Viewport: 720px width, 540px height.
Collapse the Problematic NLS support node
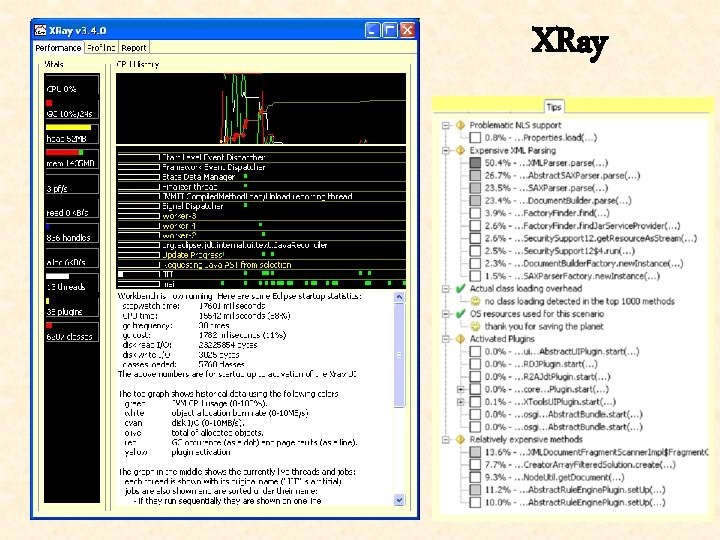click(x=445, y=125)
